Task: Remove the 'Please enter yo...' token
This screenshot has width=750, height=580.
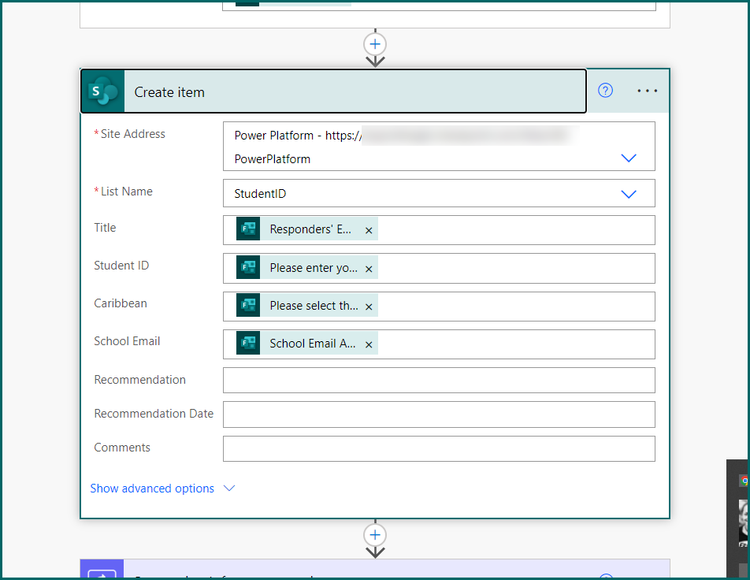Action: click(x=369, y=269)
